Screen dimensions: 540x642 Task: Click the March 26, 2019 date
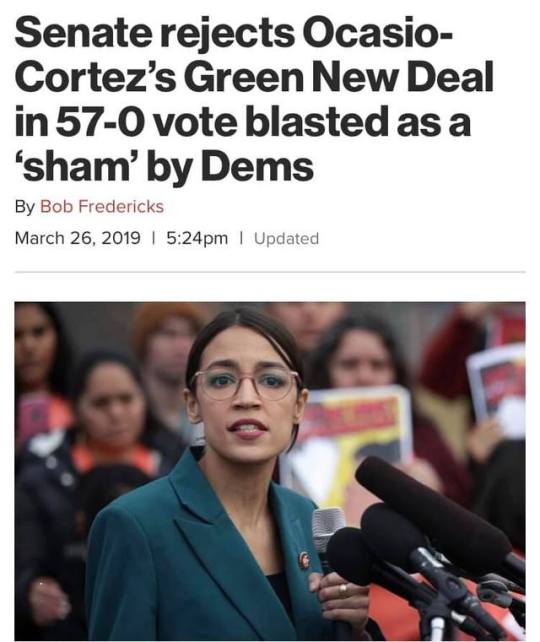[x=78, y=238]
